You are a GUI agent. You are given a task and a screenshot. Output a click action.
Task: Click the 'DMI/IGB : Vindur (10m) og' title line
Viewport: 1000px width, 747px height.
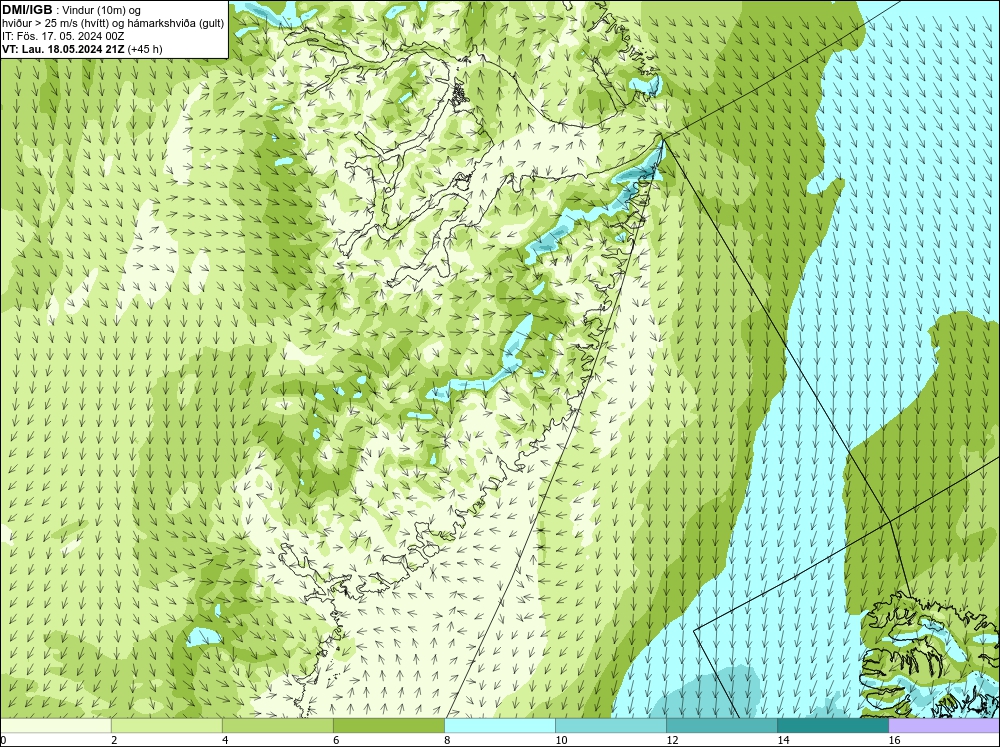(71, 10)
